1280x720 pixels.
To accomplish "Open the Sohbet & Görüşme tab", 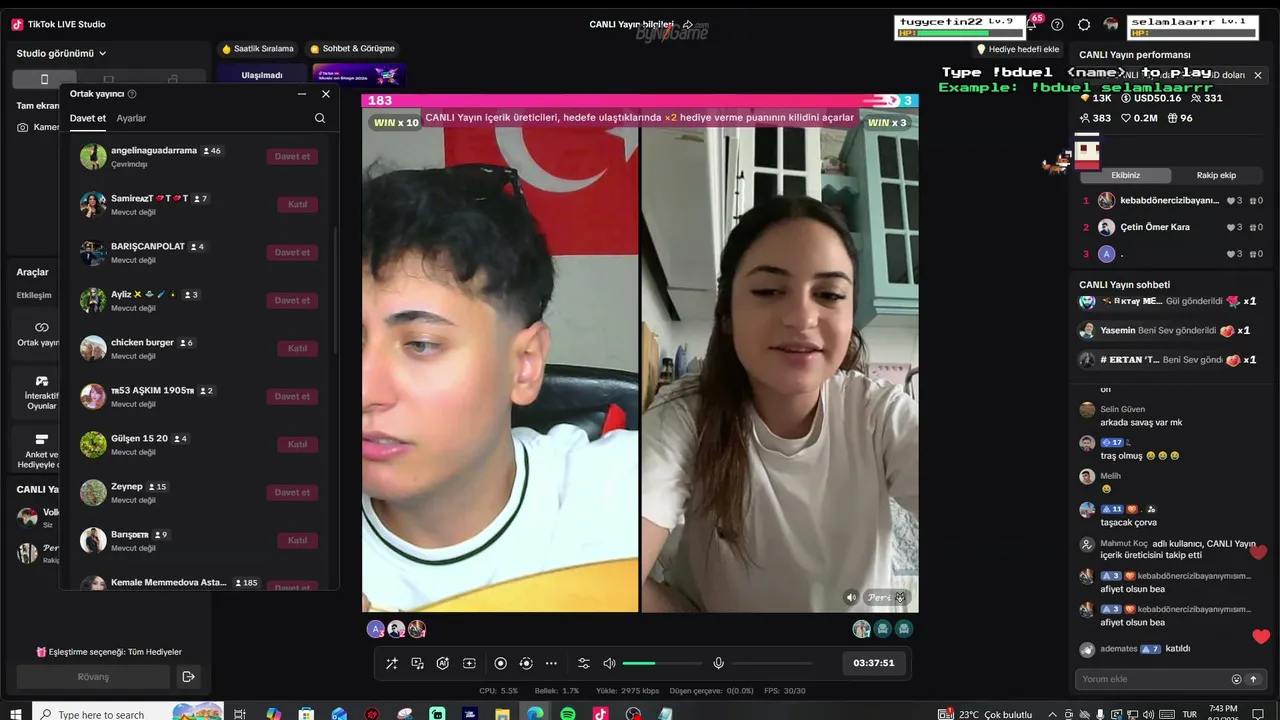I will 352,48.
